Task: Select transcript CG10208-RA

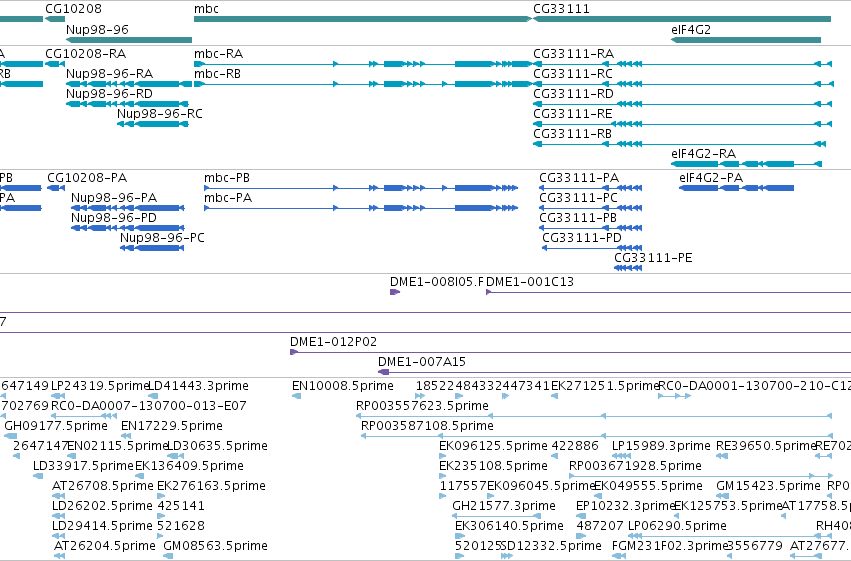Action: [x=55, y=64]
